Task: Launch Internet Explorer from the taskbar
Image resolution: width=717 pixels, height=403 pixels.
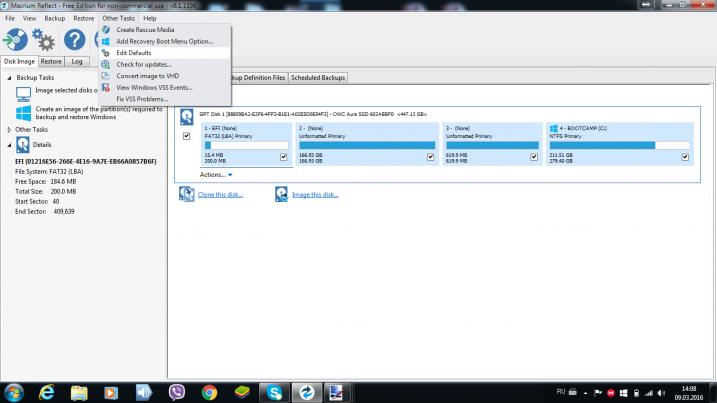Action: [x=47, y=393]
